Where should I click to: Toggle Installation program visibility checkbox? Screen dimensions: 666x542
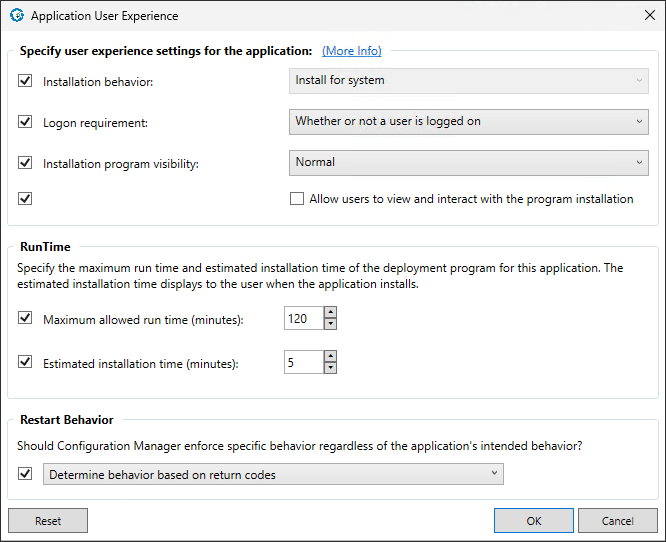(25, 163)
